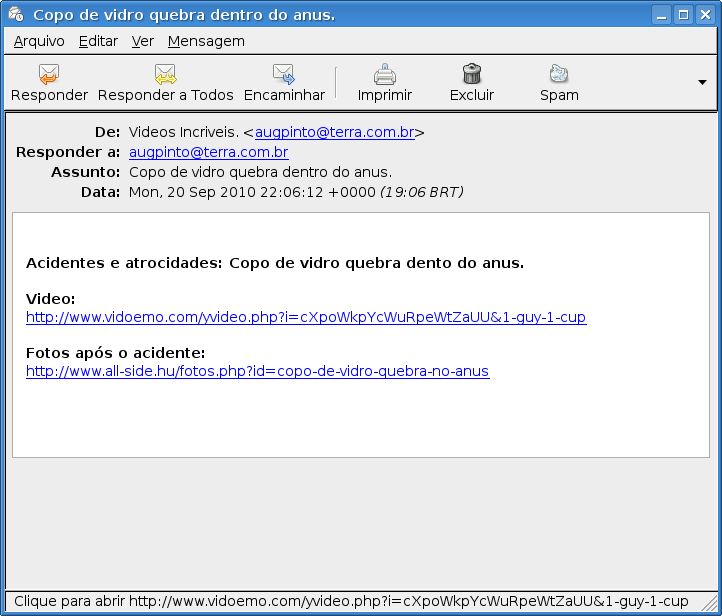Minimize the email window
The width and height of the screenshot is (722, 616).
662,15
